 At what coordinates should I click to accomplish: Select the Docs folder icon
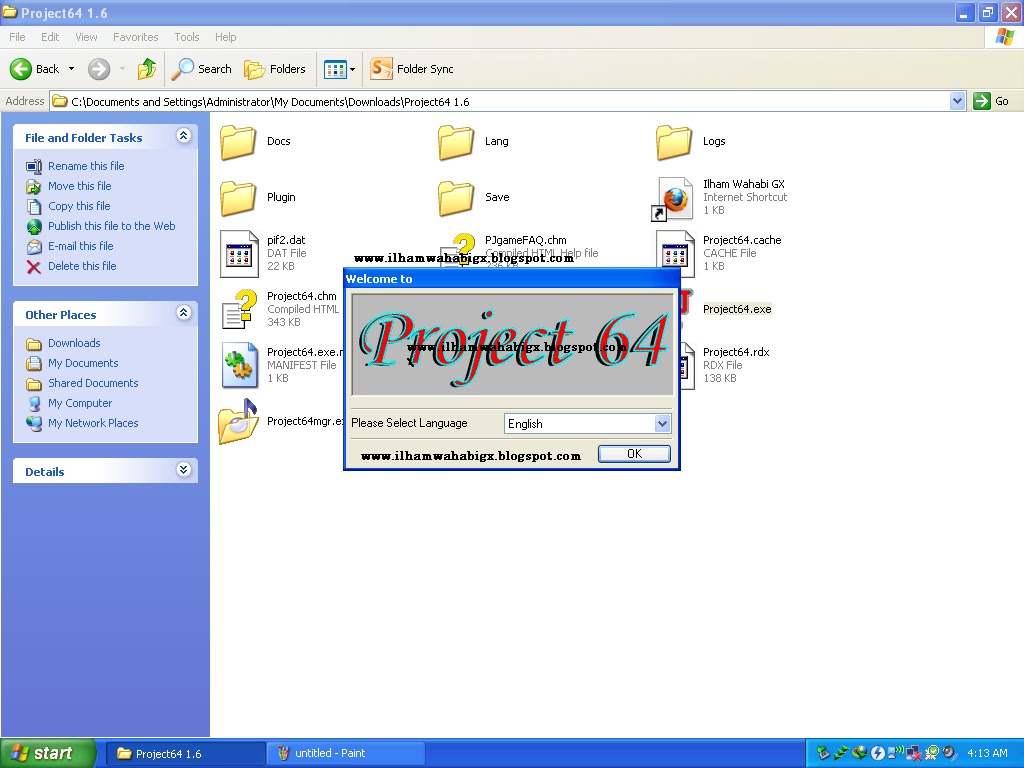(238, 142)
